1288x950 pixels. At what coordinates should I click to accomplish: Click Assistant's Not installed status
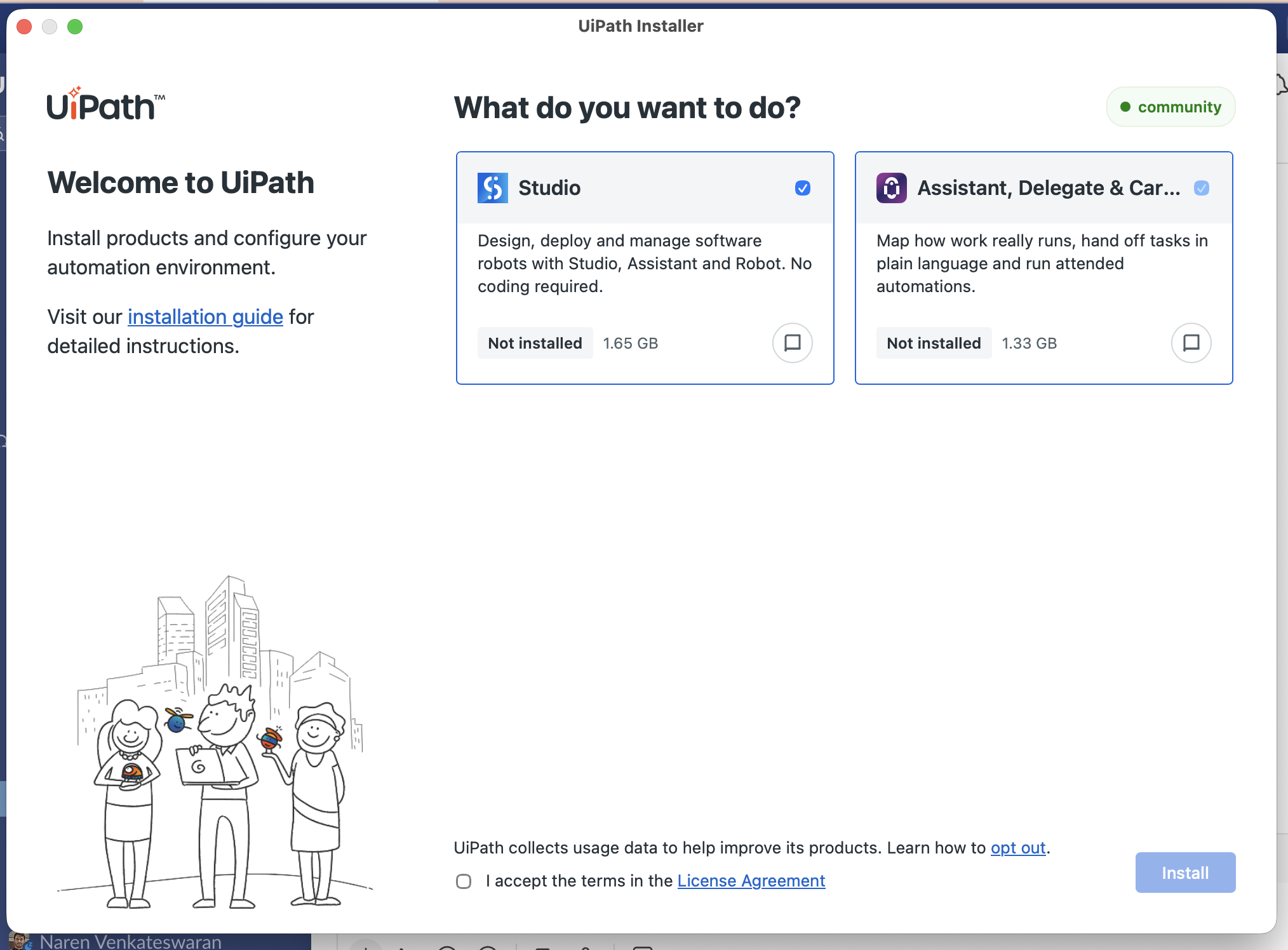pos(934,343)
